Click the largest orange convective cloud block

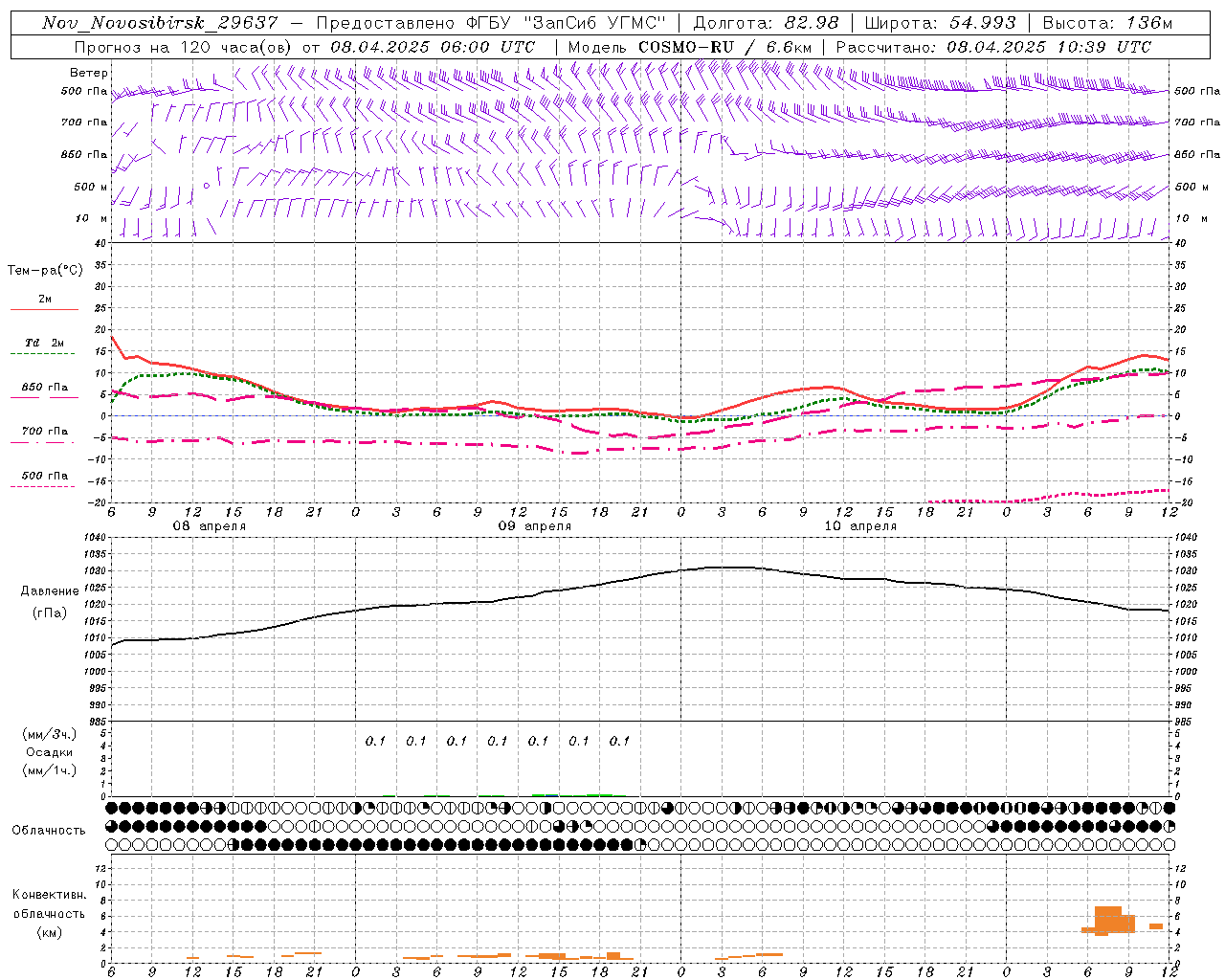click(x=1108, y=921)
